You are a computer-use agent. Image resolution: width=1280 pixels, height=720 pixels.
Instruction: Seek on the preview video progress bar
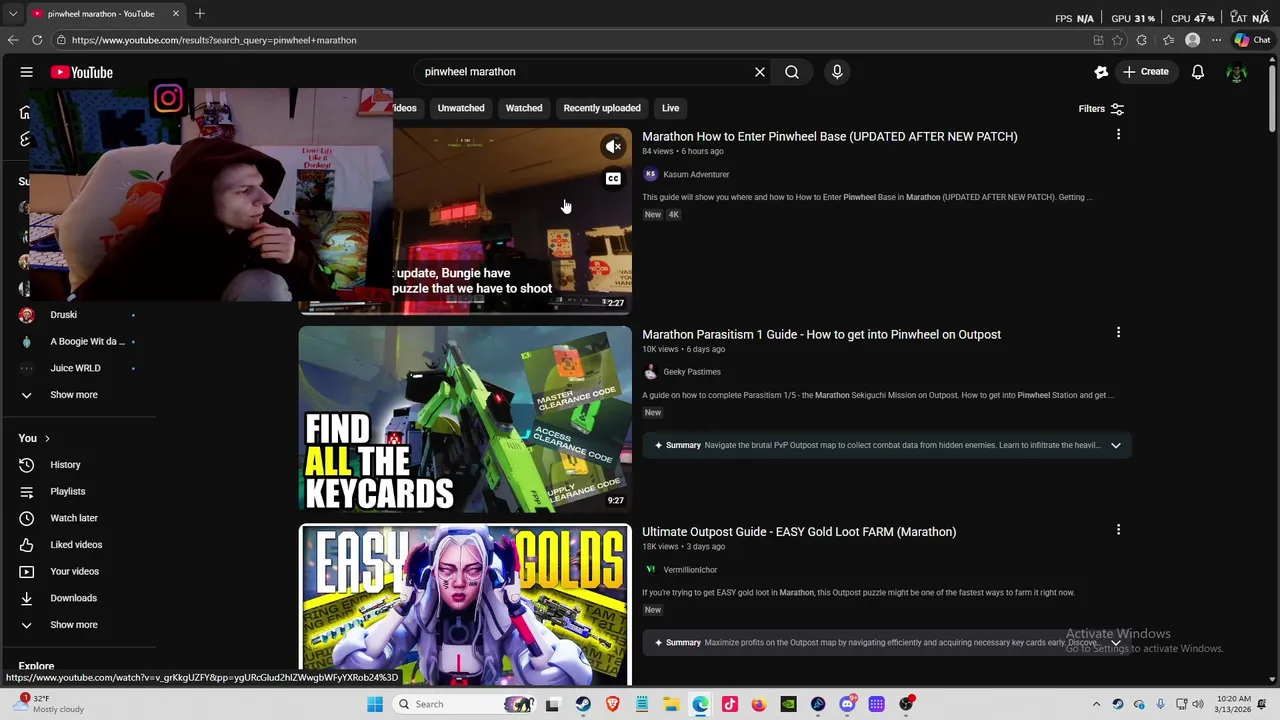pyautogui.click(x=465, y=312)
